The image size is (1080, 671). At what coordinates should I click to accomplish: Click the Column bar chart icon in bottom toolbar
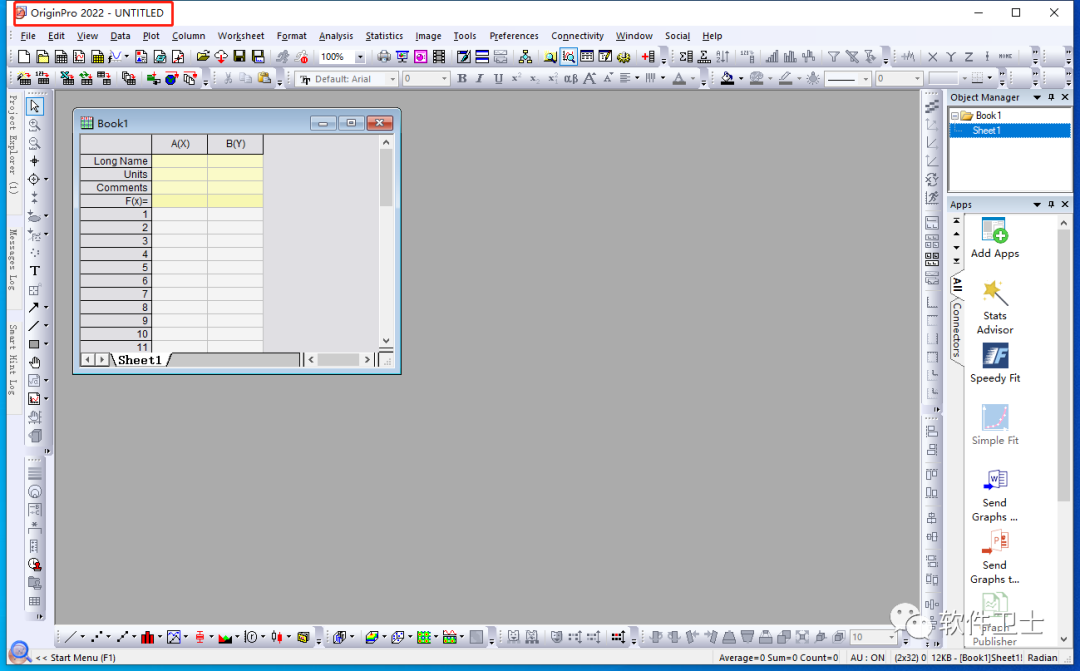coord(147,637)
